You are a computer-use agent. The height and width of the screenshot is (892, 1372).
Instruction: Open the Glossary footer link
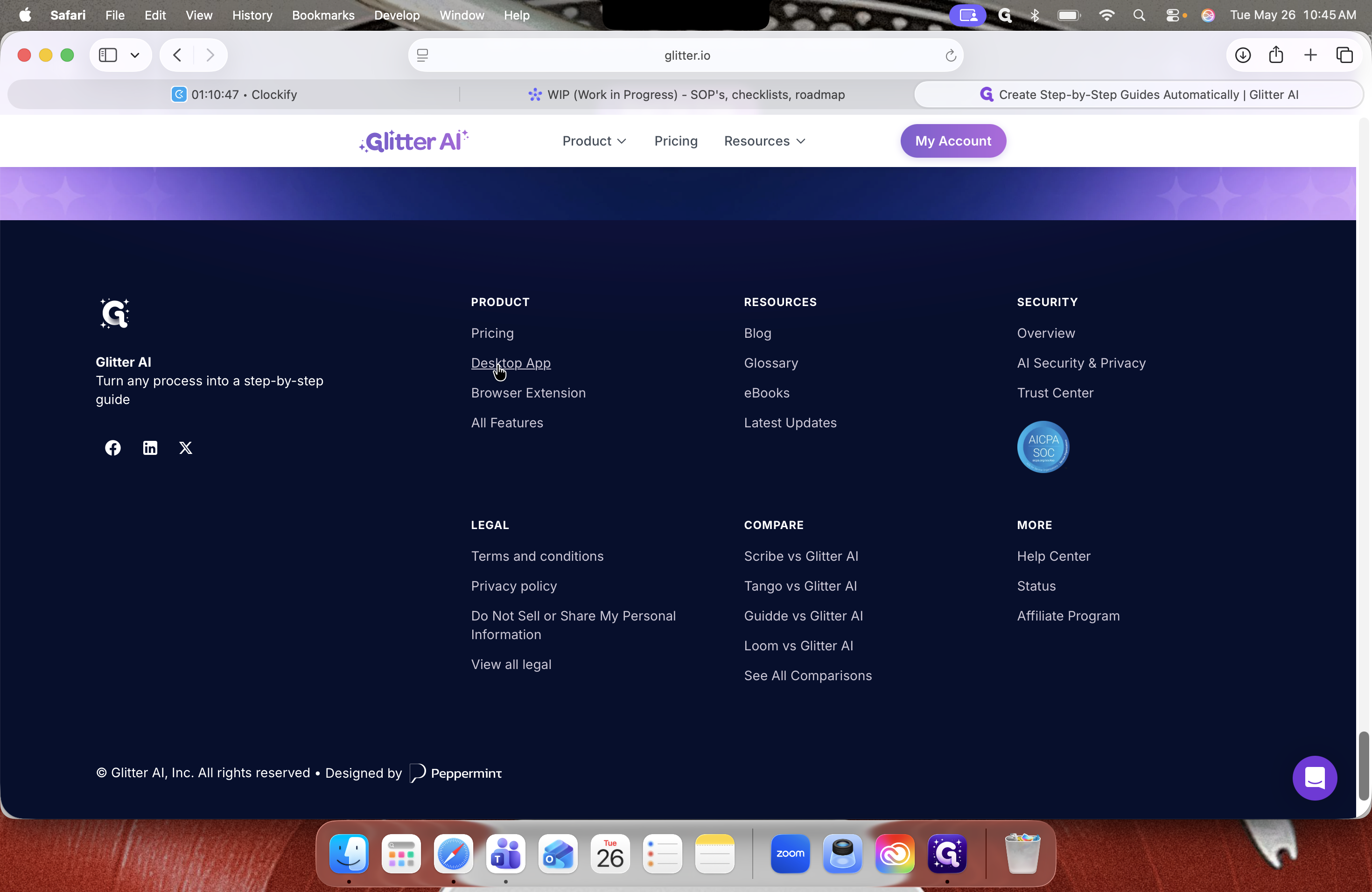pos(771,363)
